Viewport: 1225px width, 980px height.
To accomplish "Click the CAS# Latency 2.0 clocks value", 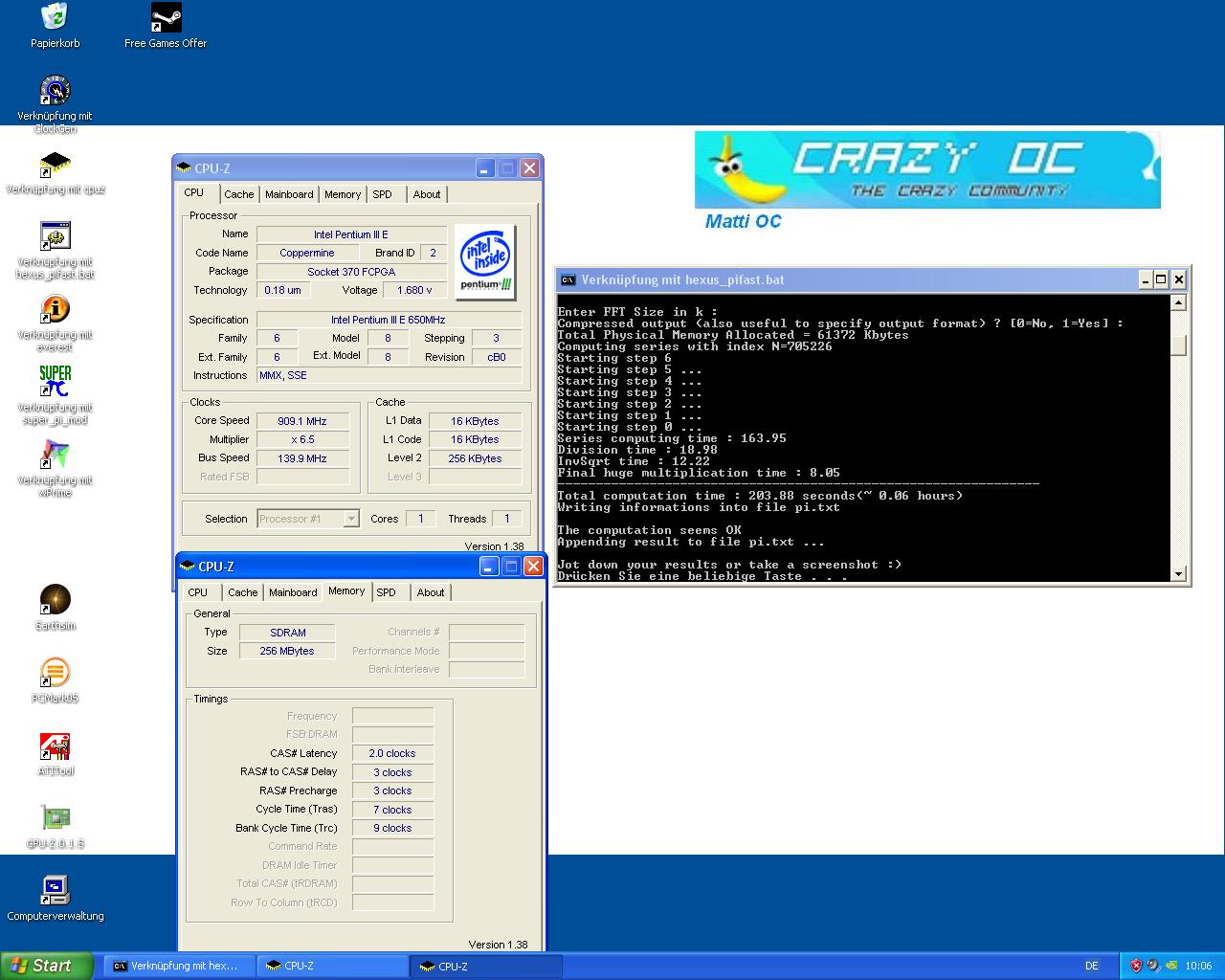I will tap(392, 753).
